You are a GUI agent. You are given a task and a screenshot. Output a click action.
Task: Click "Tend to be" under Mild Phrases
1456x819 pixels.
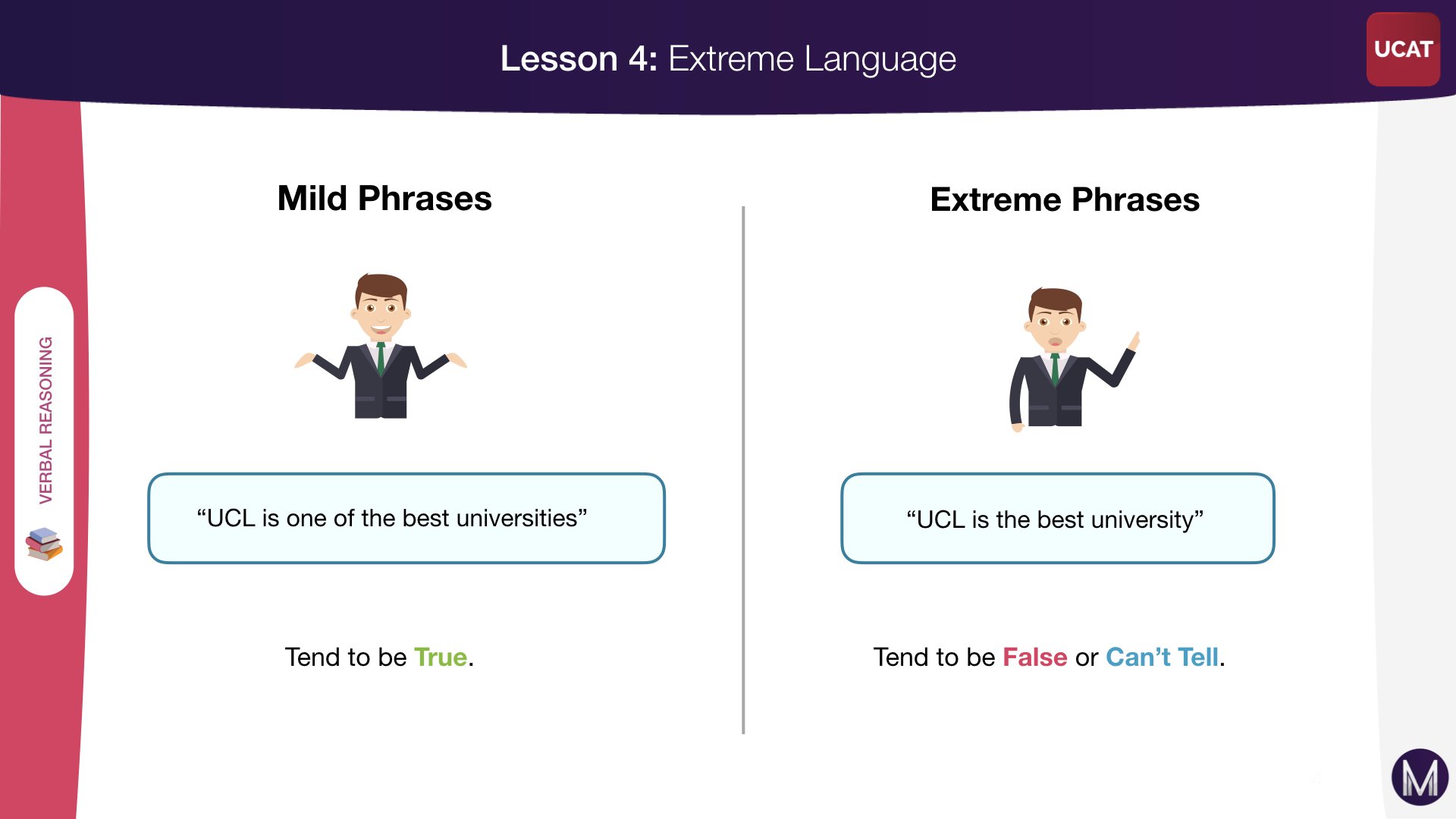pyautogui.click(x=346, y=657)
